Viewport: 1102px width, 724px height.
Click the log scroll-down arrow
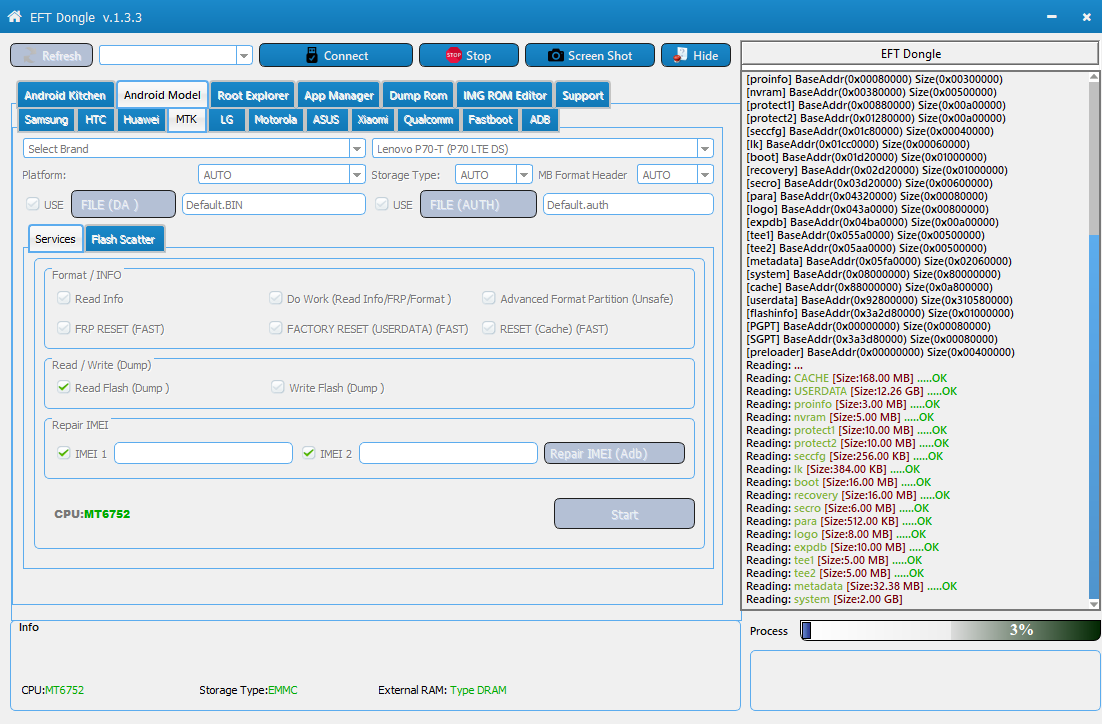pos(1094,604)
